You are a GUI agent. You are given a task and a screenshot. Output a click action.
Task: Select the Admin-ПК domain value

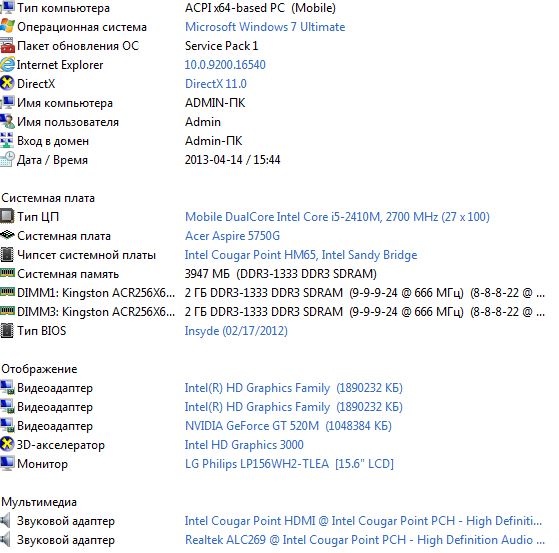point(214,141)
